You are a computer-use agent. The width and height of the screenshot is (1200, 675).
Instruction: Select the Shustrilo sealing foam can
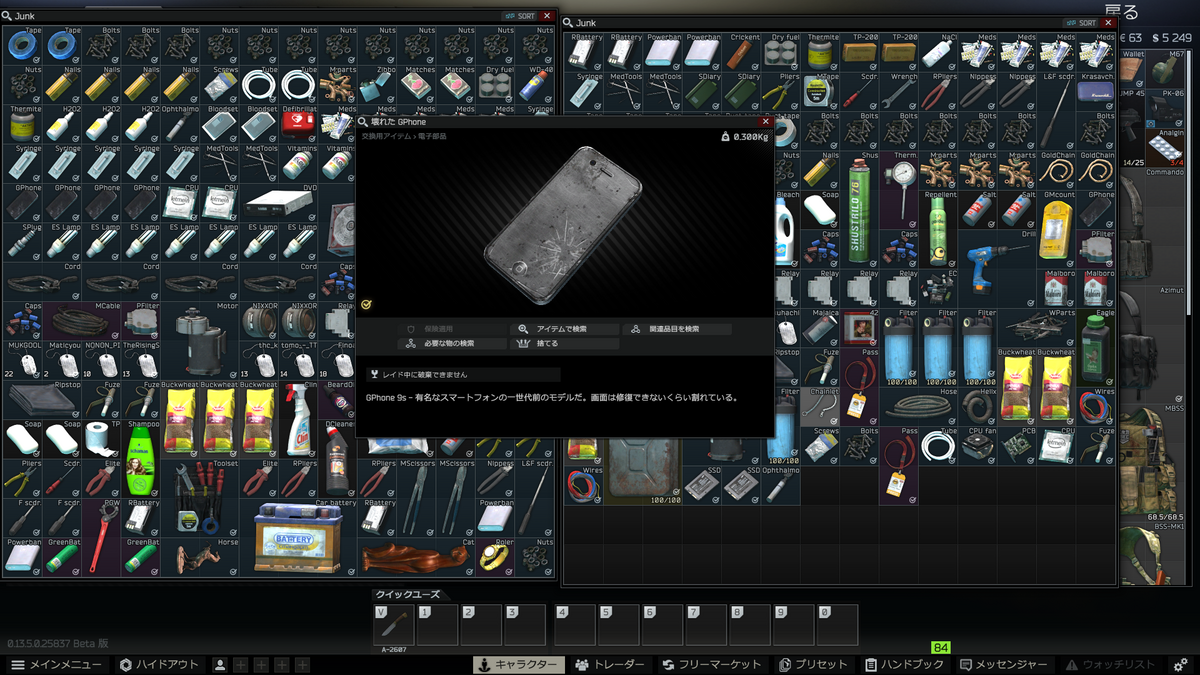point(860,208)
